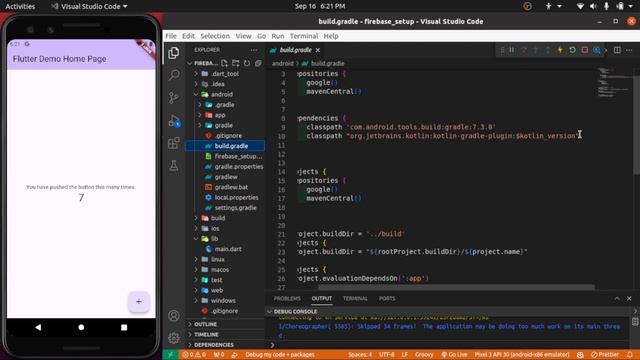Open the Accounts menu in the activity bar
Image resolution: width=640 pixels, height=360 pixels.
tap(174, 316)
